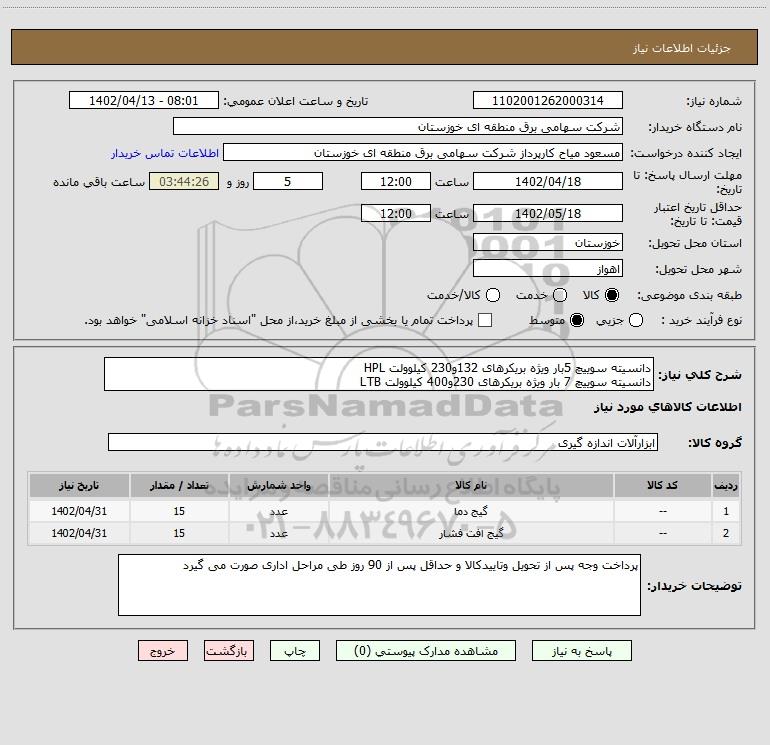The height and width of the screenshot is (745, 770).
Task: Click the request number field 1102001262000314
Action: [548, 100]
